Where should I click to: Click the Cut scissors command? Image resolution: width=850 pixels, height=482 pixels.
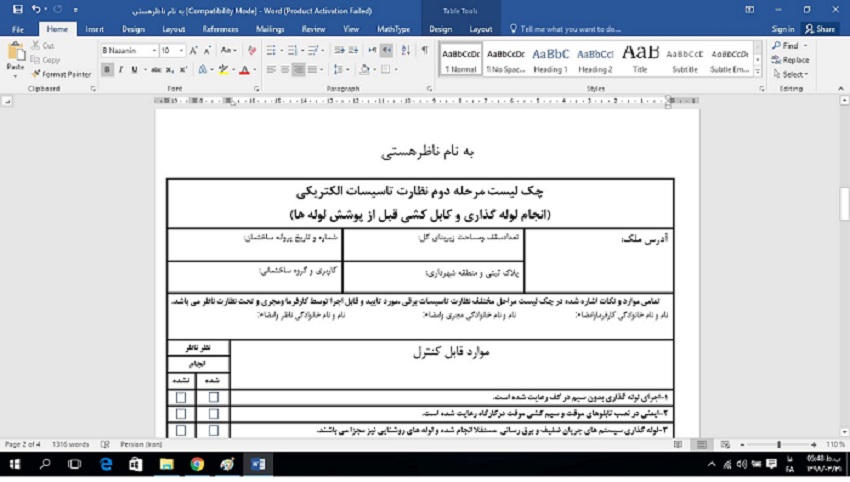(43, 46)
